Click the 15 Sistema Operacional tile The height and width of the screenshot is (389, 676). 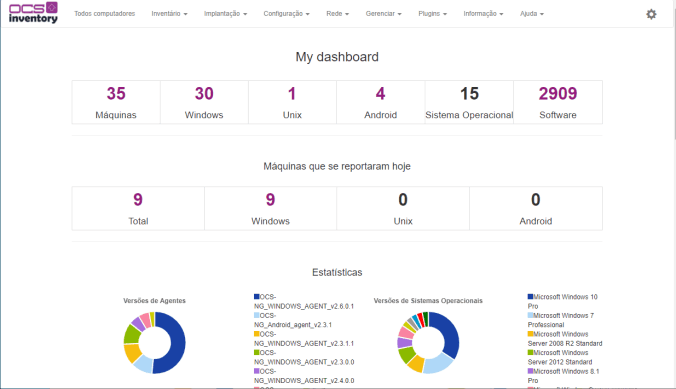469,102
